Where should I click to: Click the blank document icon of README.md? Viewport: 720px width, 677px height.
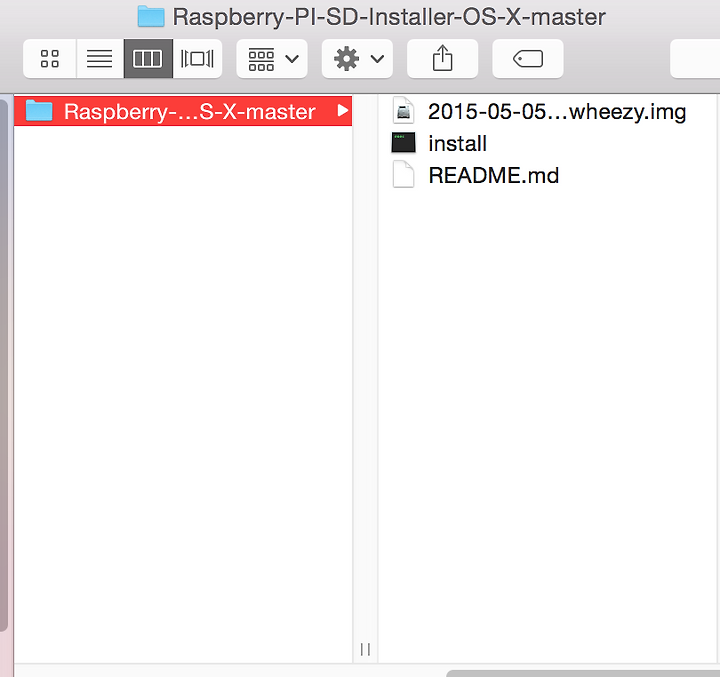click(x=404, y=175)
